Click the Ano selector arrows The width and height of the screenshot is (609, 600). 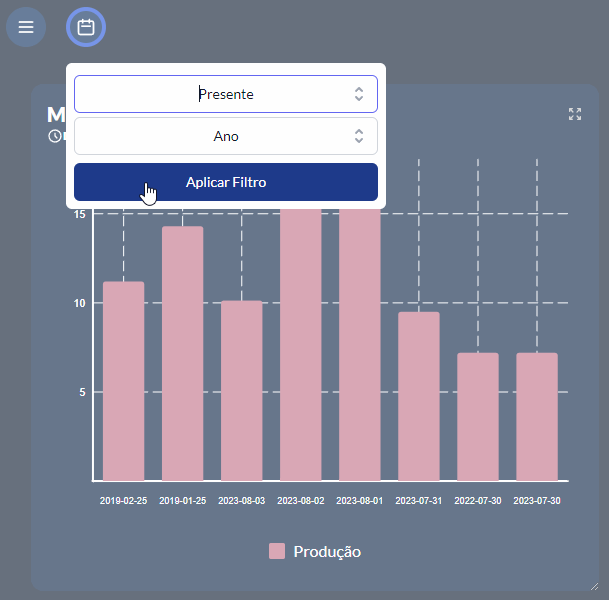(359, 136)
